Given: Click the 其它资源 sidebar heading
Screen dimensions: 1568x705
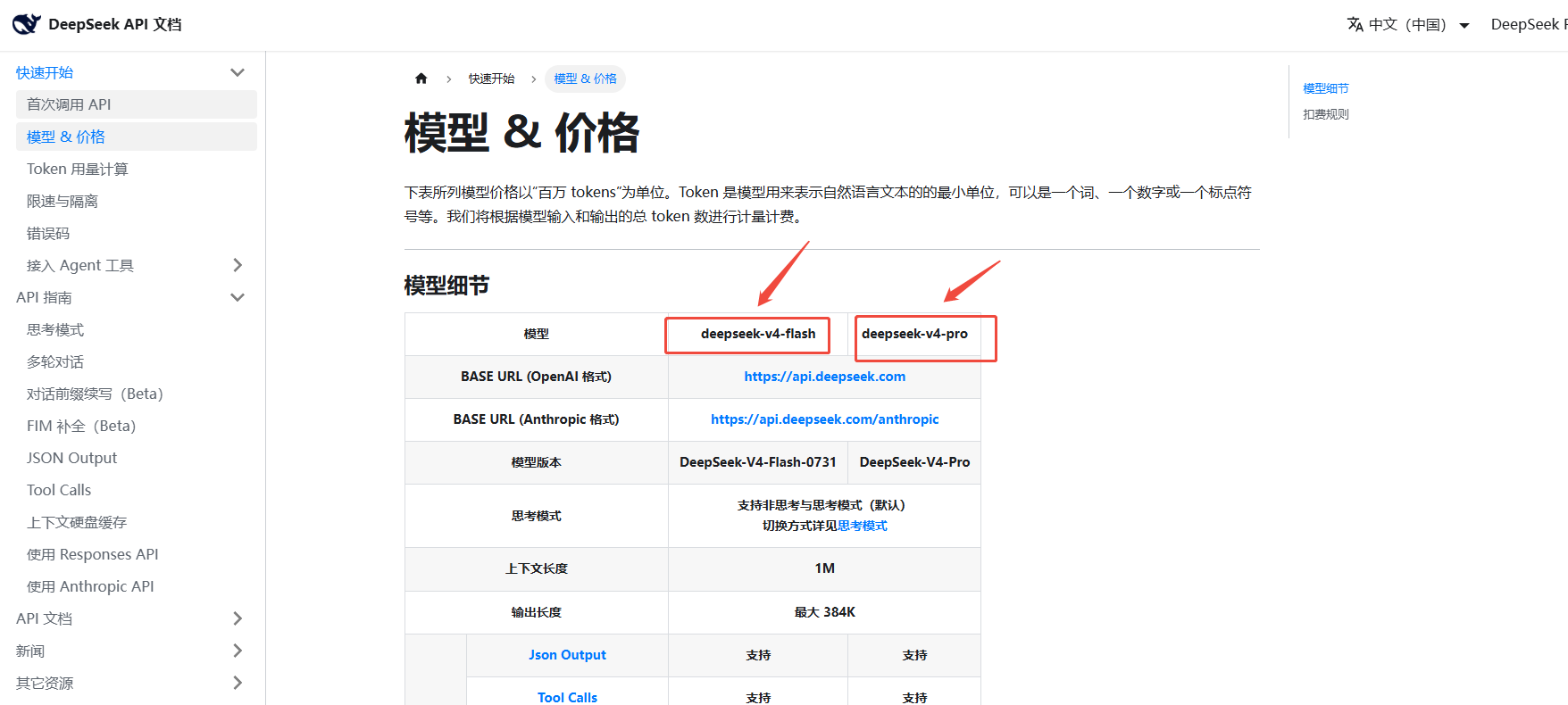Looking at the screenshot, I should pyautogui.click(x=45, y=683).
